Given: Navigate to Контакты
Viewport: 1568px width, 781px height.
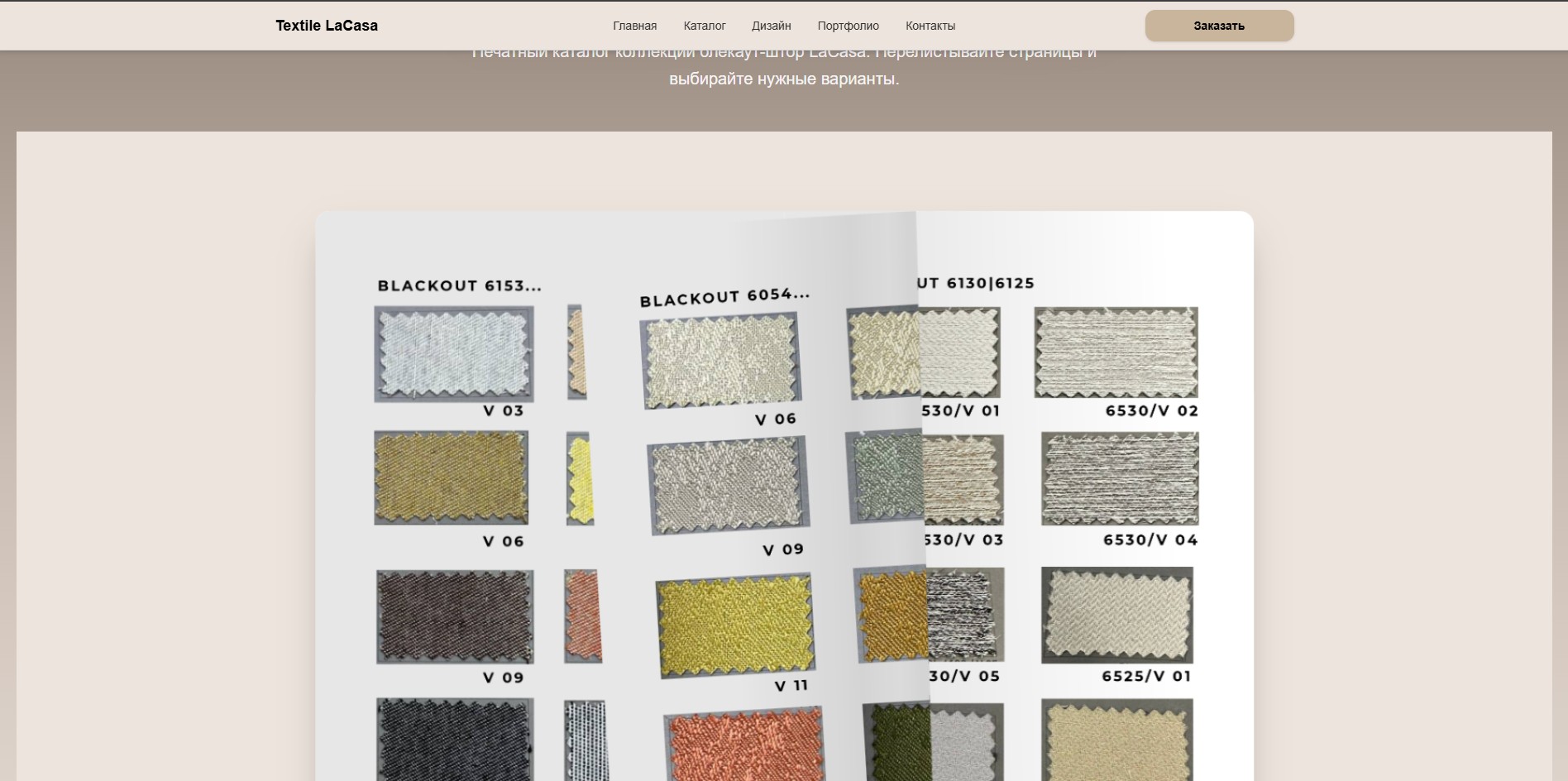Looking at the screenshot, I should pyautogui.click(x=930, y=26).
